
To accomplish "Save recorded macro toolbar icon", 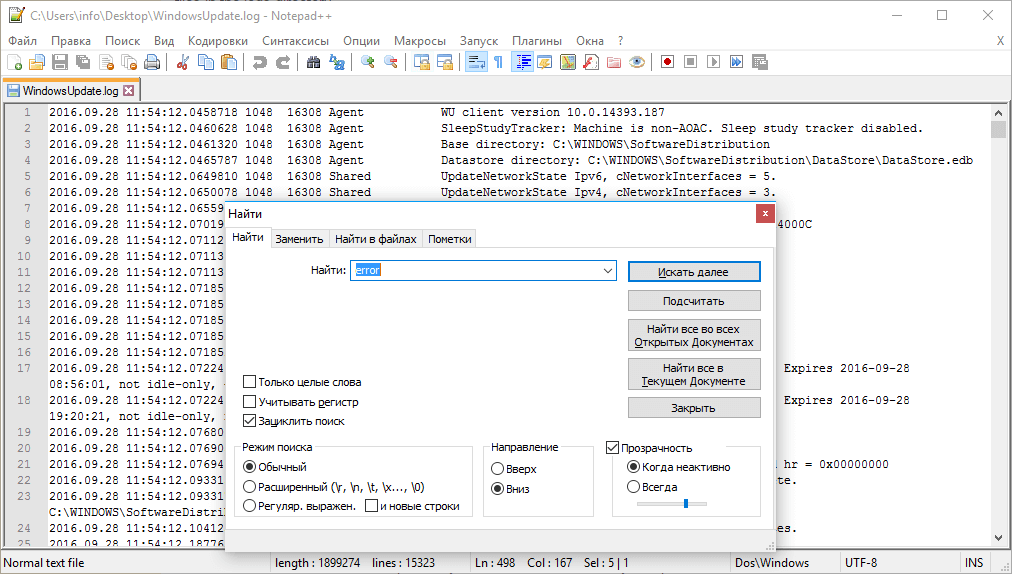I will pyautogui.click(x=760, y=63).
